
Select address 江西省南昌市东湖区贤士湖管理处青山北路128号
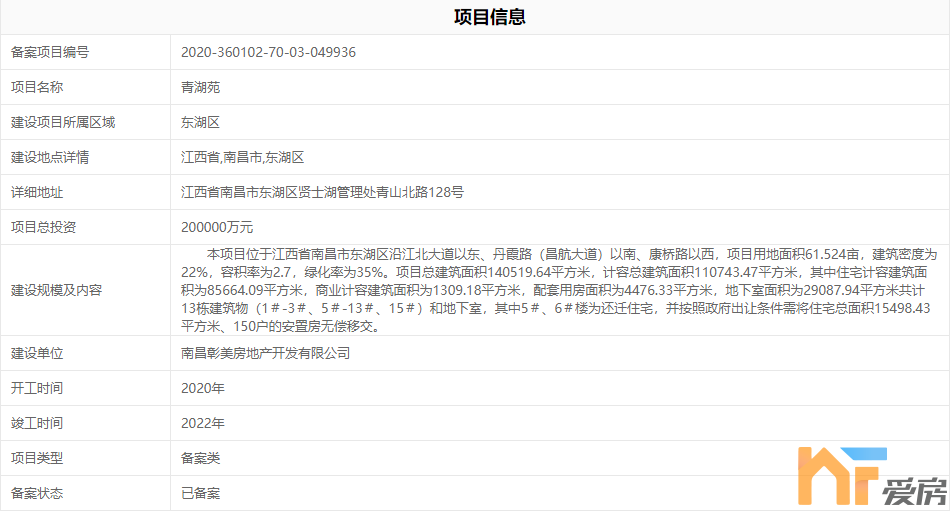pyautogui.click(x=322, y=192)
